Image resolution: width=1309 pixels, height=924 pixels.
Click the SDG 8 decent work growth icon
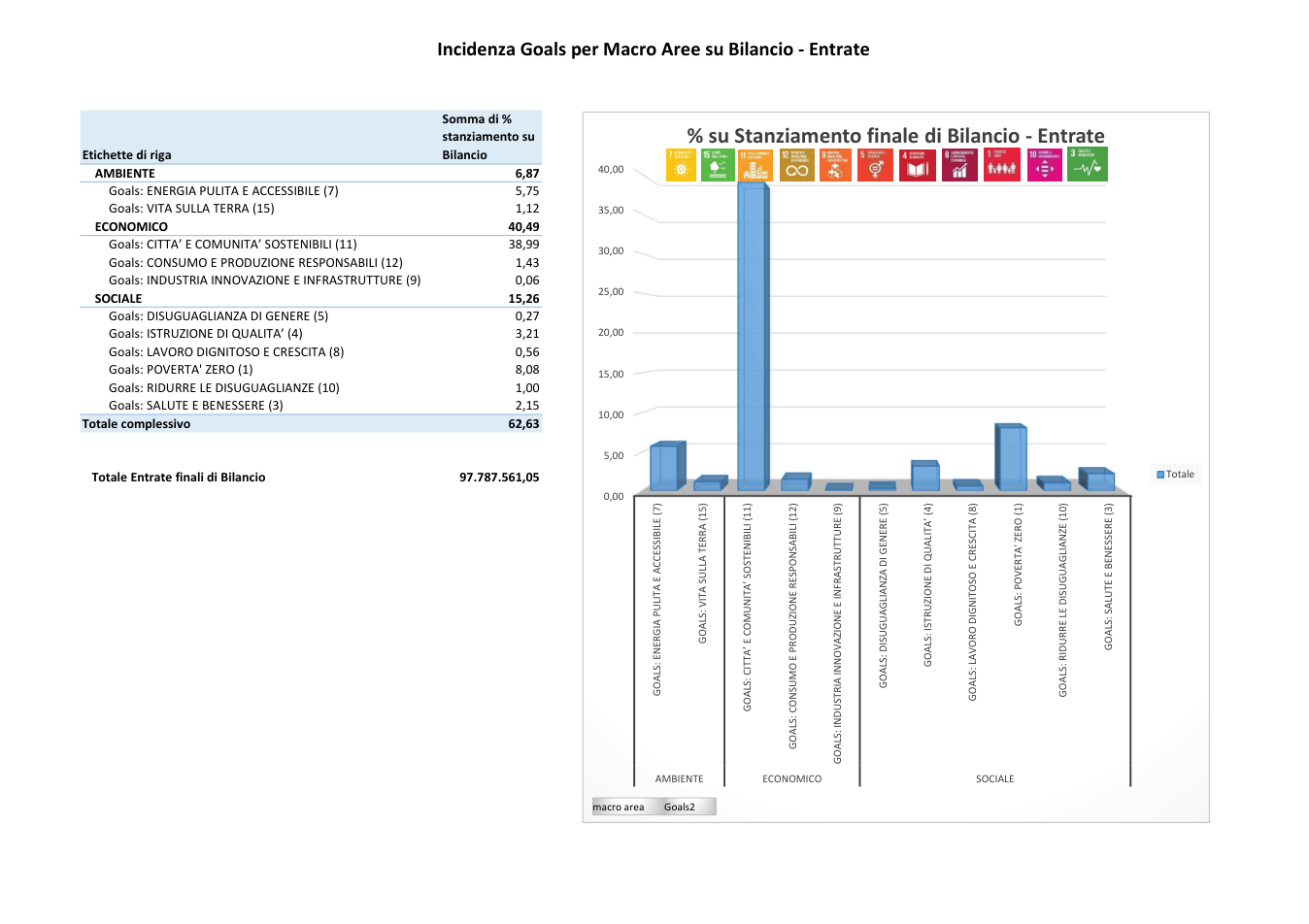point(959,165)
